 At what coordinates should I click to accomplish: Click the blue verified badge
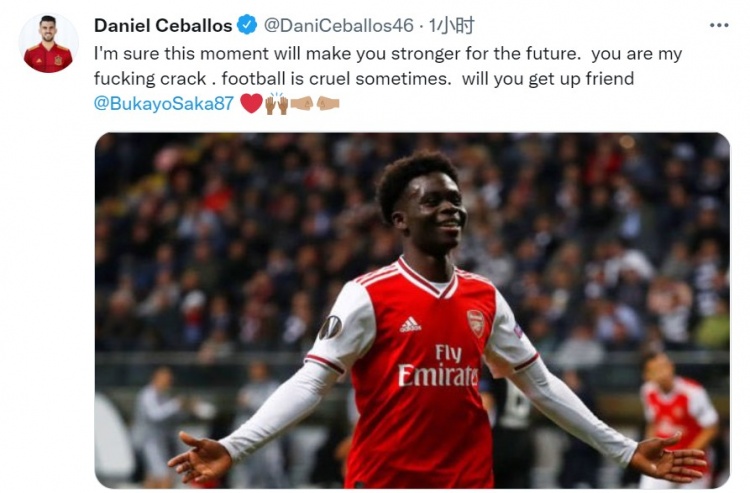pyautogui.click(x=247, y=25)
